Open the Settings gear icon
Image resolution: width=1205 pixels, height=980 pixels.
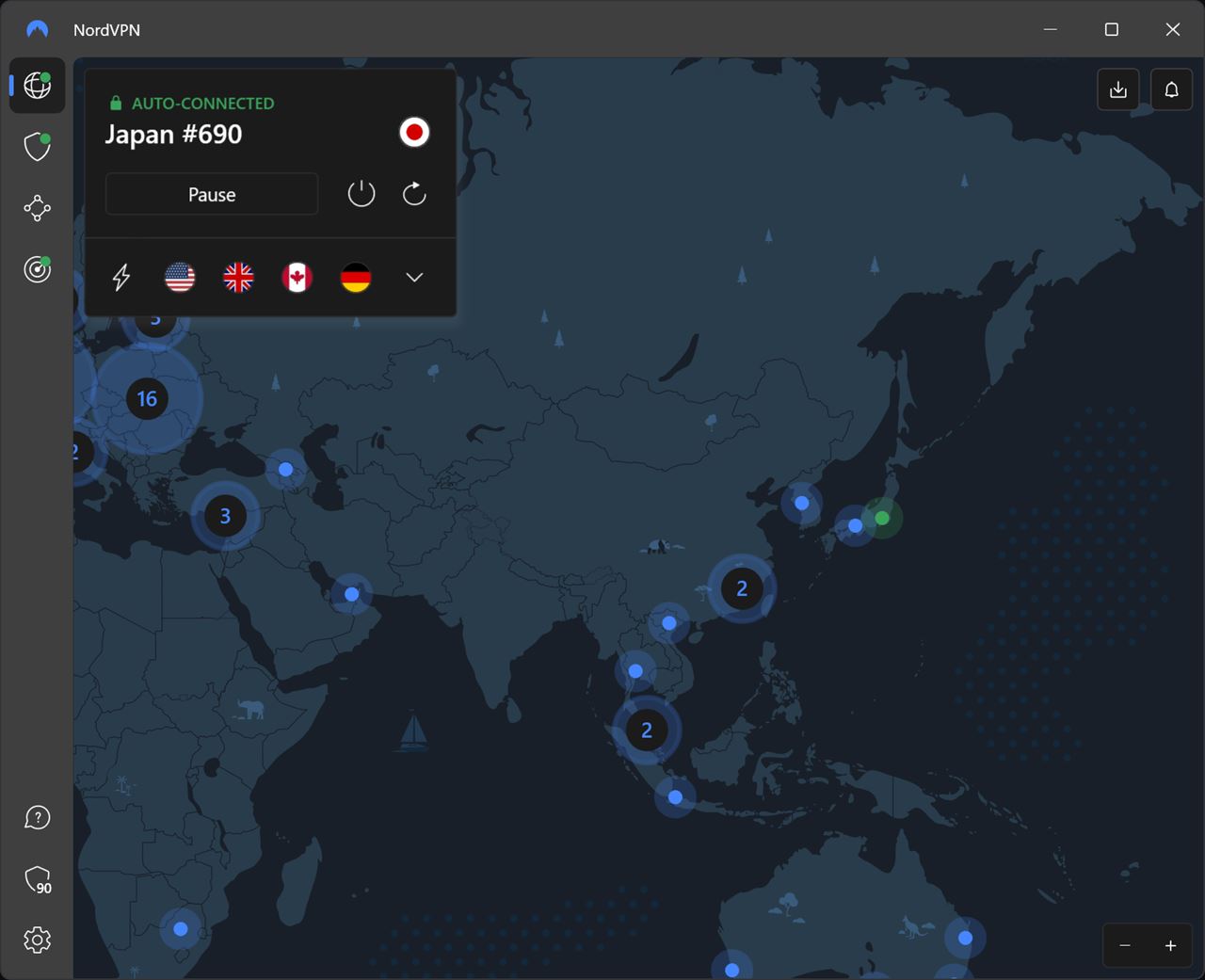point(38,940)
